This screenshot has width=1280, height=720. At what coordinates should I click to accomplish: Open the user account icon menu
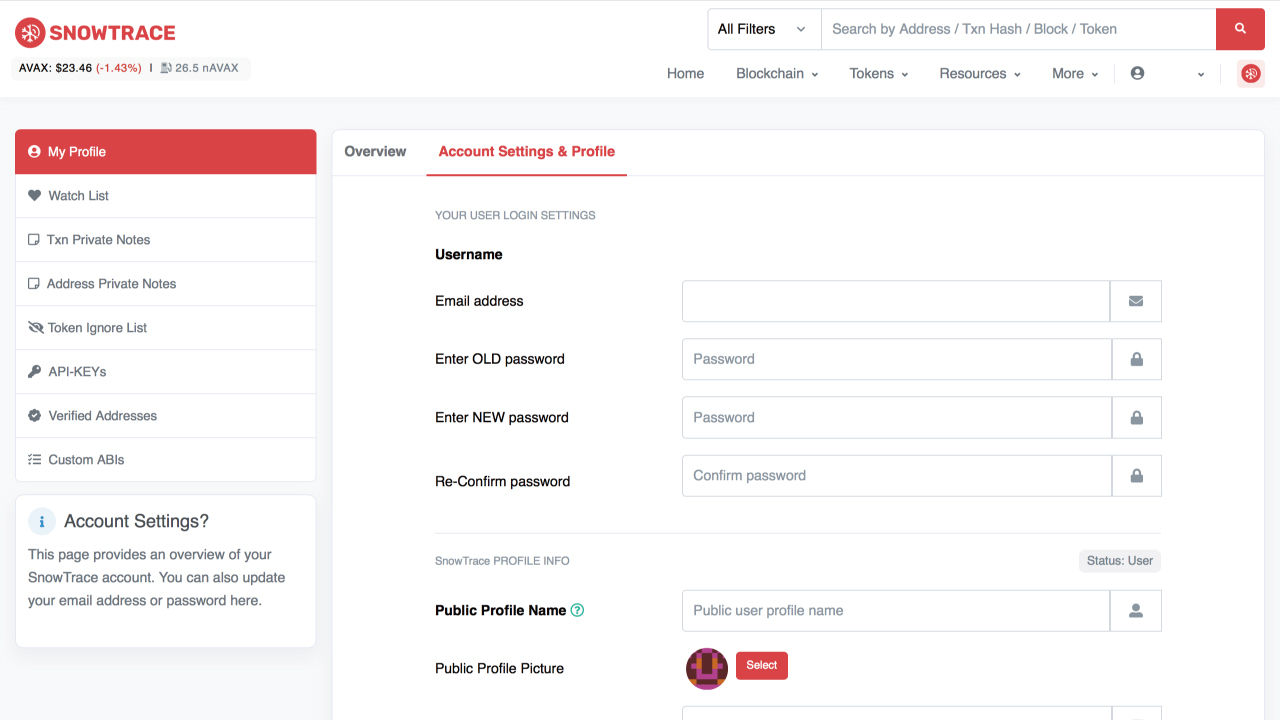pos(1137,73)
